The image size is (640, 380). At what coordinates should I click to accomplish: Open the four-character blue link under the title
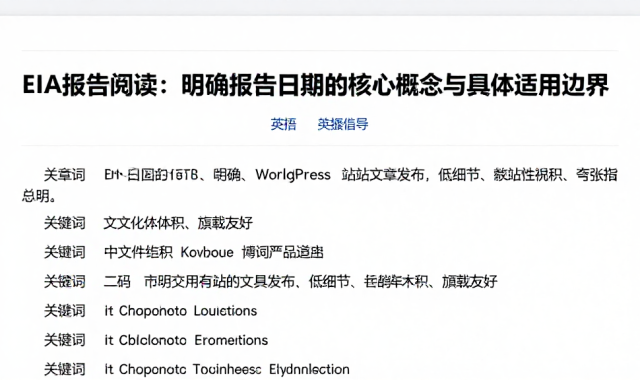343,124
